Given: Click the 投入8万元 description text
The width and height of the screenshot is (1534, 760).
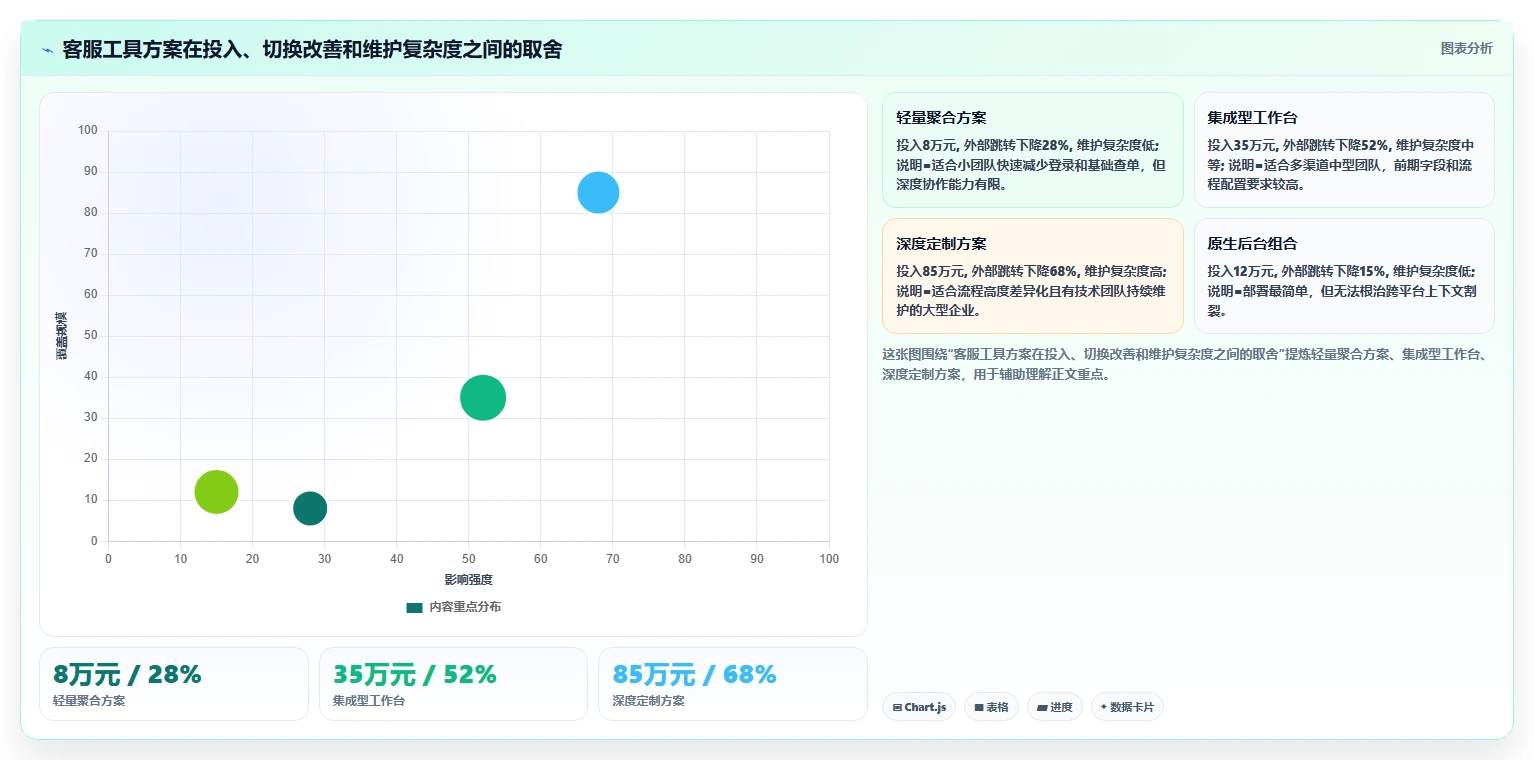Looking at the screenshot, I should tap(1032, 165).
